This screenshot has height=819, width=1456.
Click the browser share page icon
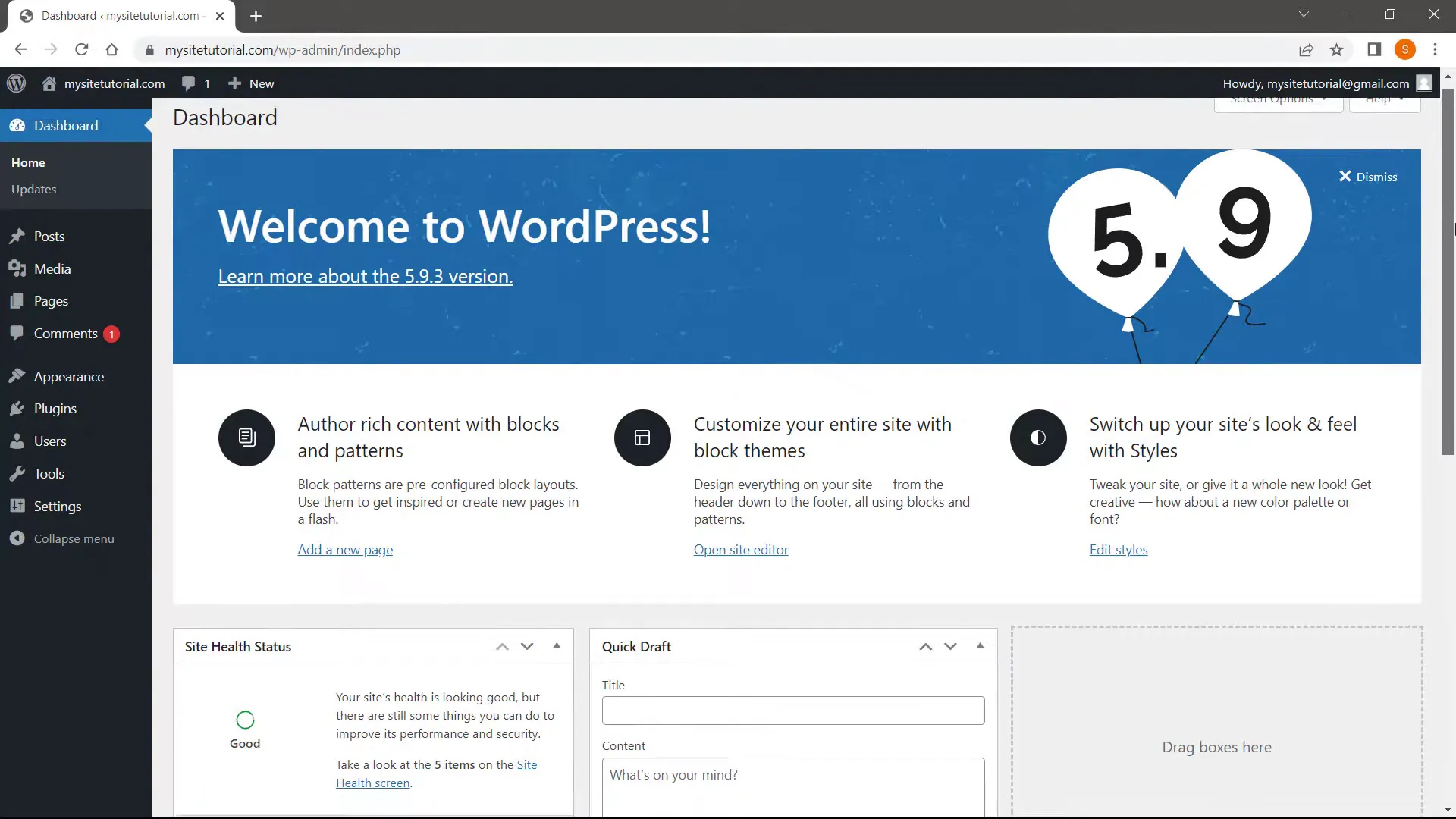(1306, 50)
